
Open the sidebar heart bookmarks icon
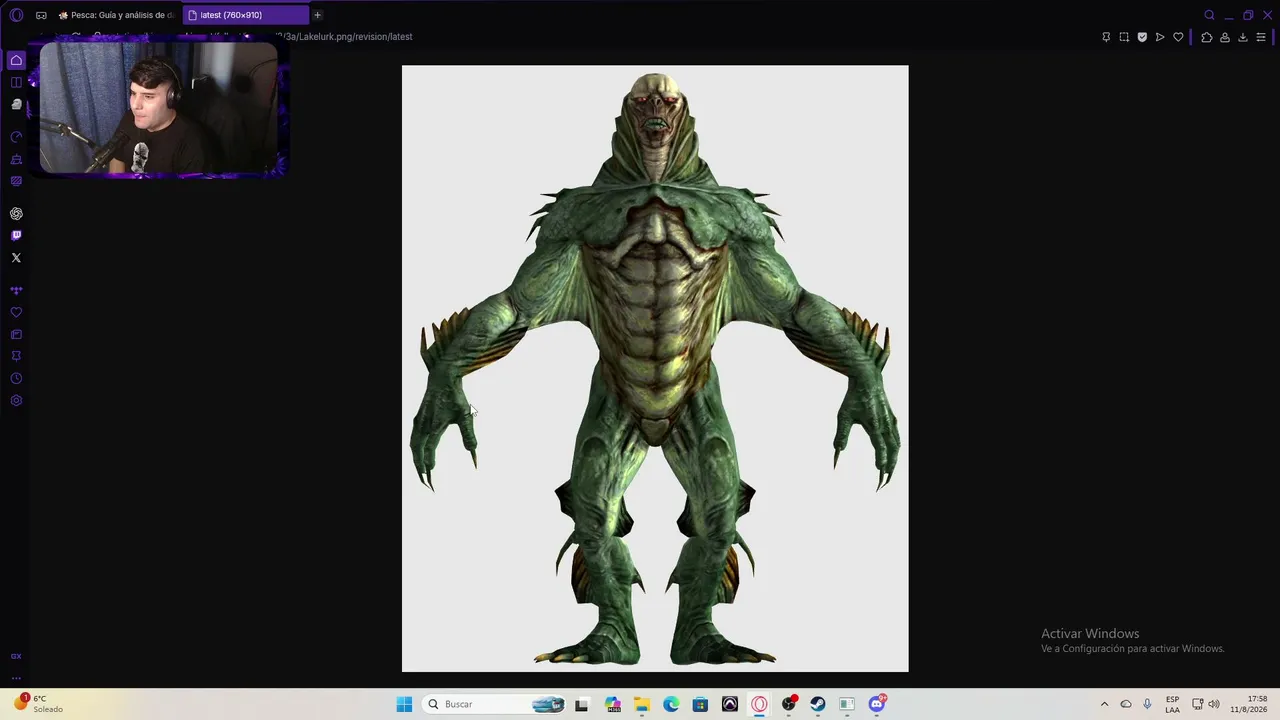pyautogui.click(x=16, y=312)
